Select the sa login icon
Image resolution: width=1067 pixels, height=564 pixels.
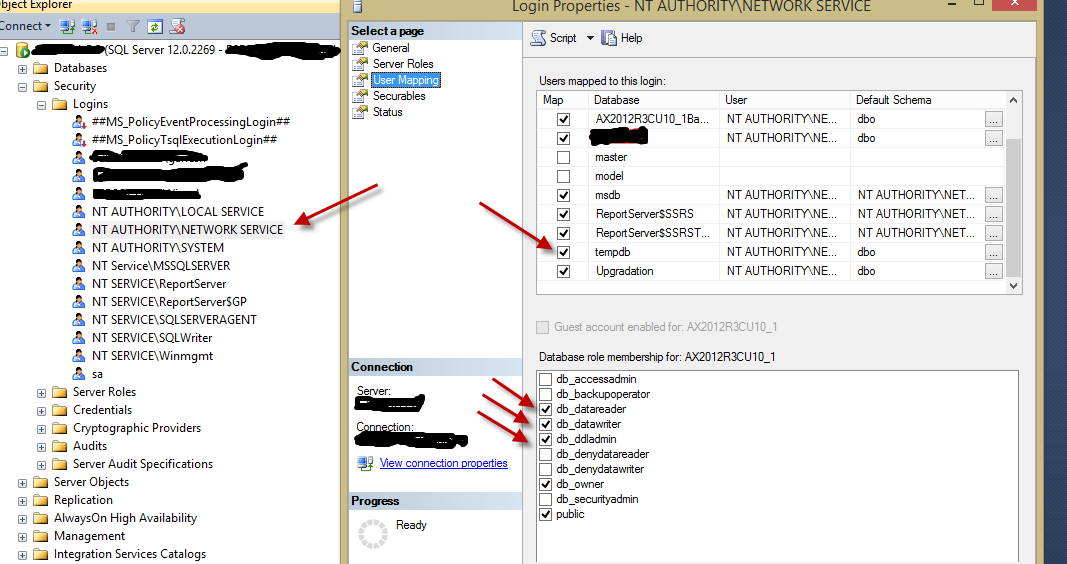point(79,374)
